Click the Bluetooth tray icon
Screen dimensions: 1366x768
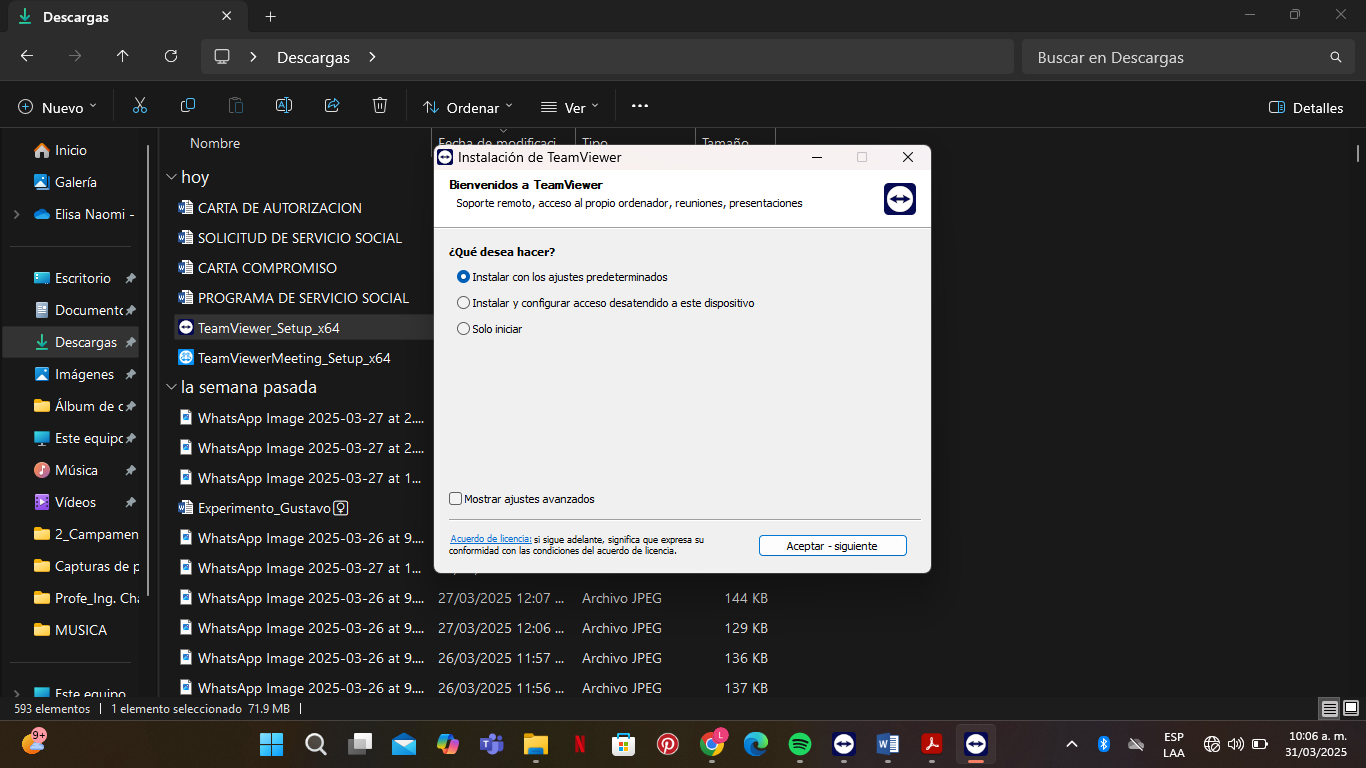point(1104,744)
